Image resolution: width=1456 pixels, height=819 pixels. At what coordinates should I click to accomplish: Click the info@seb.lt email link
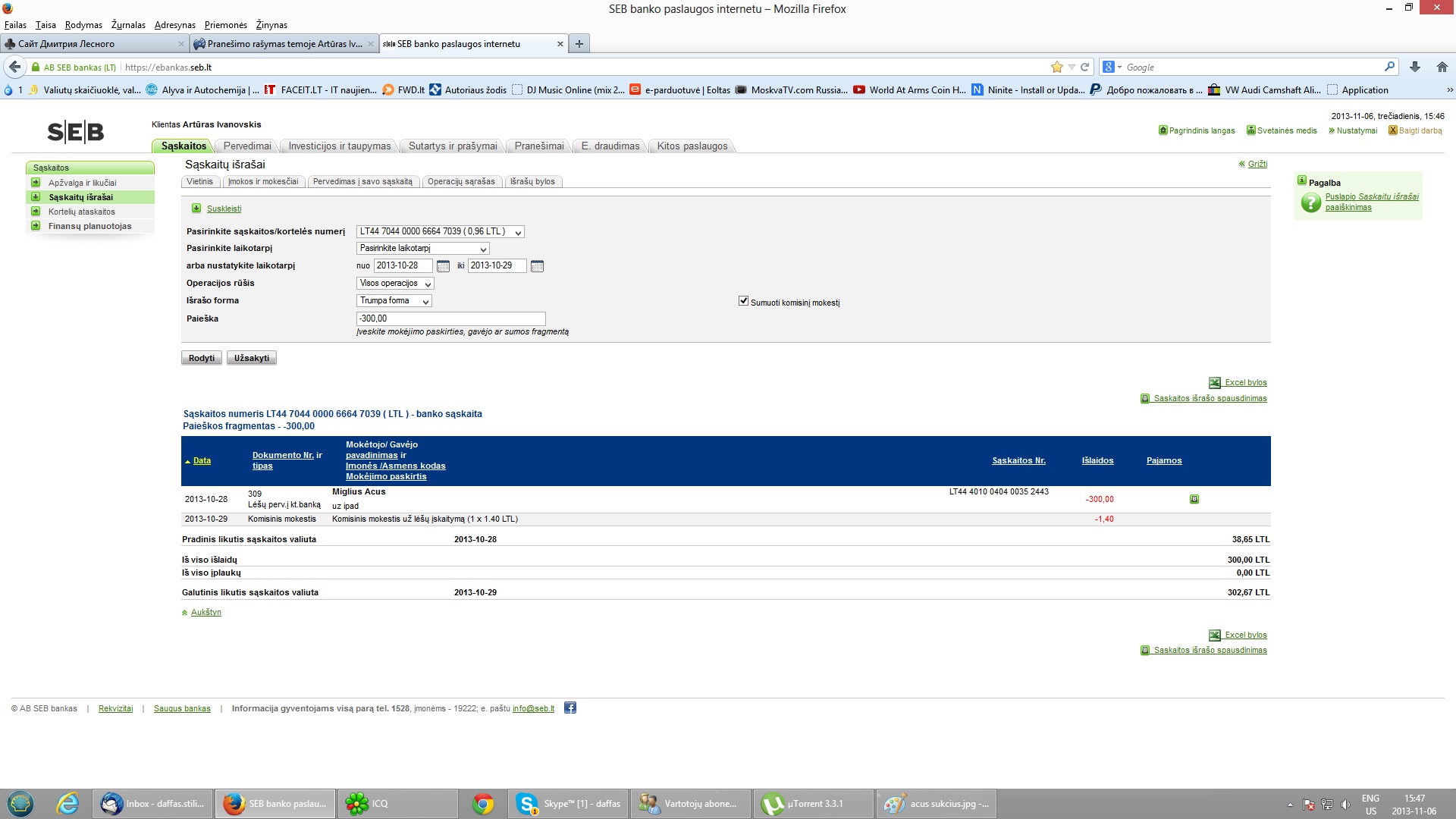533,709
